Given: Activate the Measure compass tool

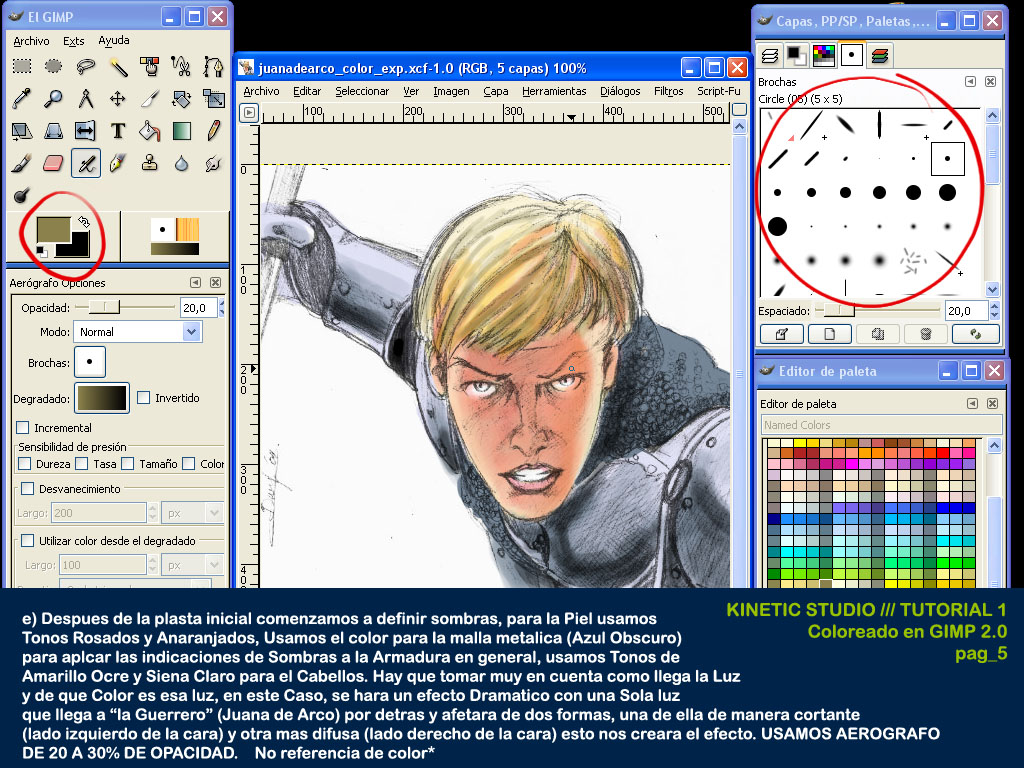Looking at the screenshot, I should point(86,99).
